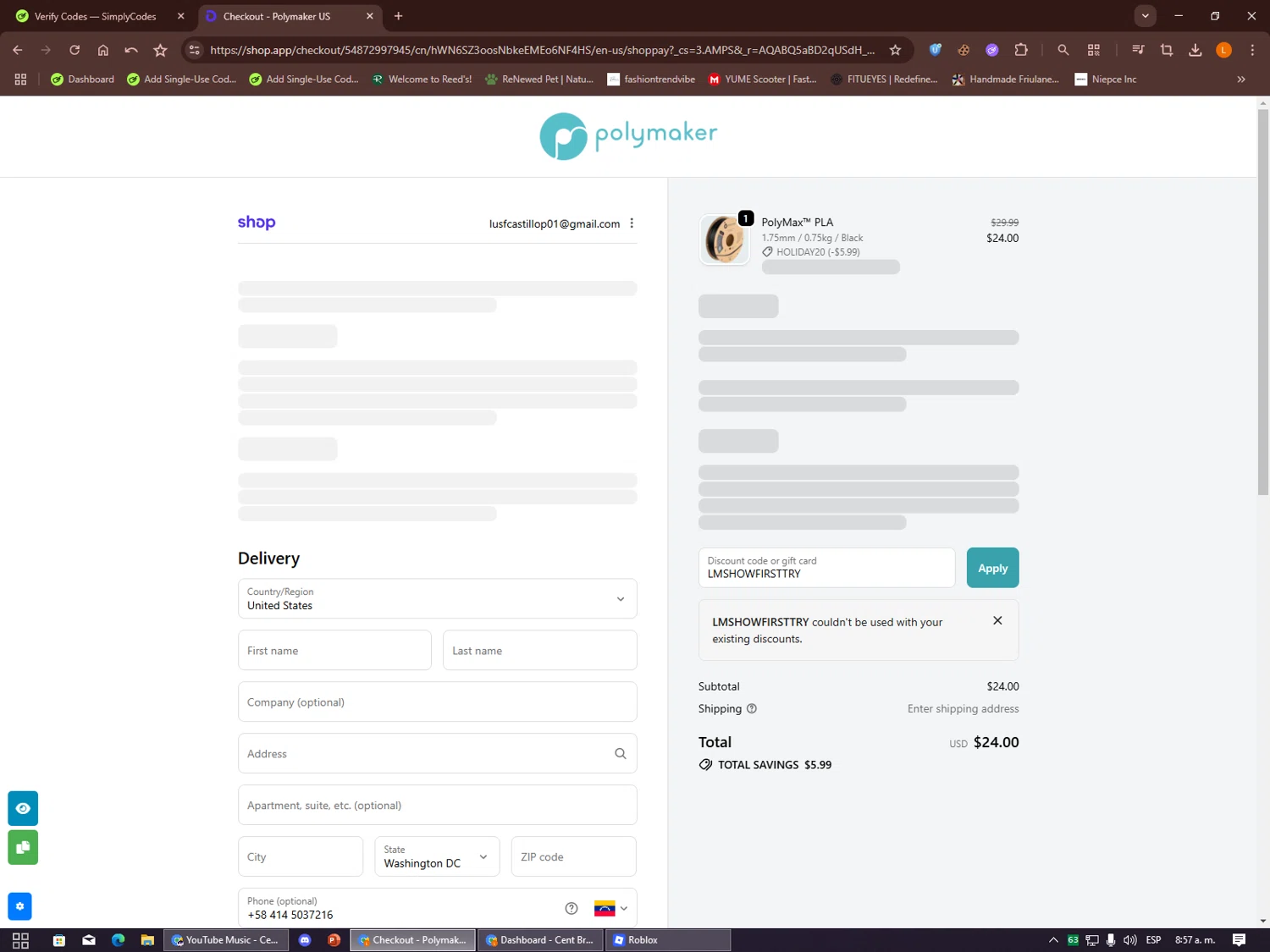This screenshot has height=952, width=1270.
Task: Click the page vertical scrollbar
Action: point(1262,300)
